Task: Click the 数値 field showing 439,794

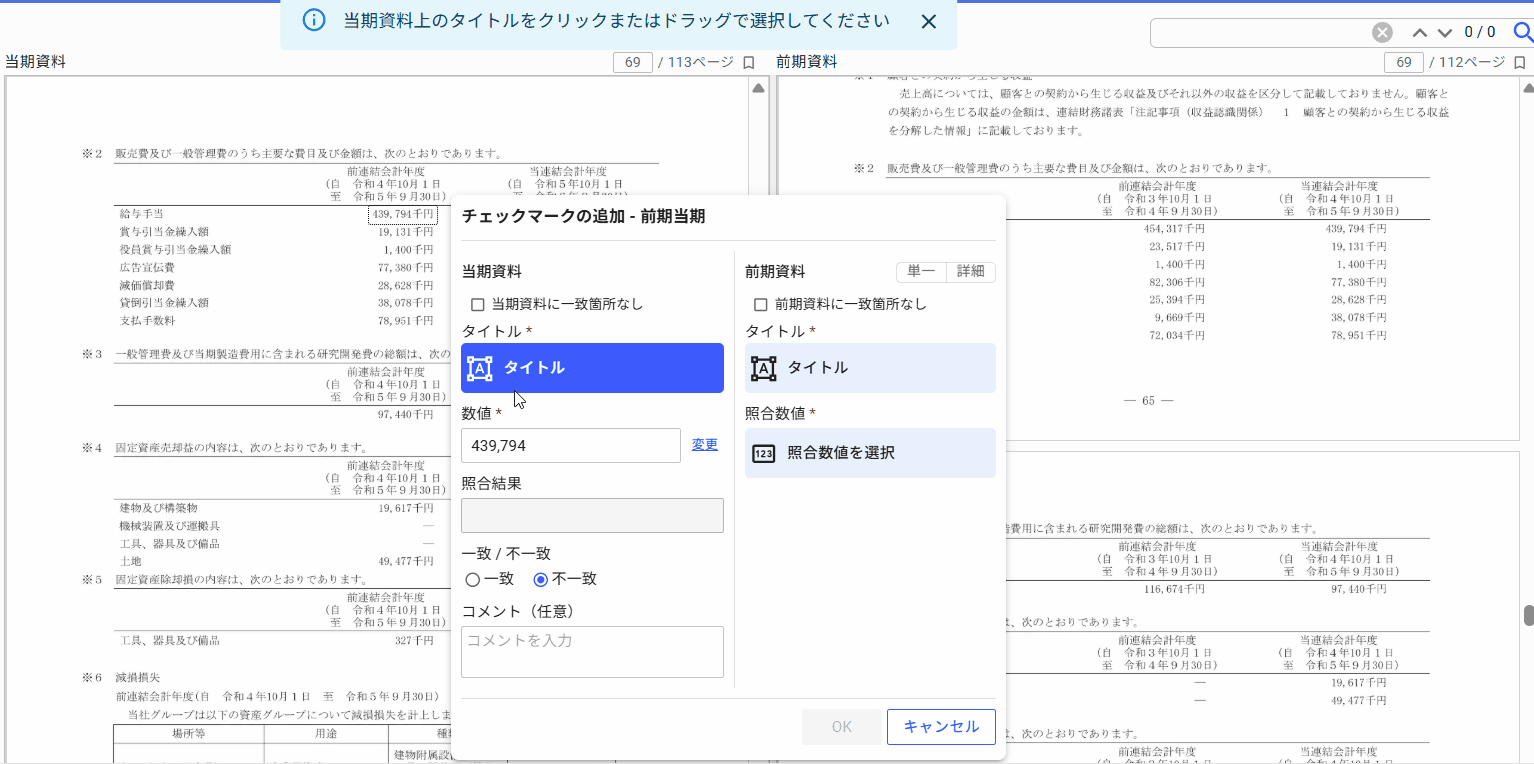Action: coord(571,445)
